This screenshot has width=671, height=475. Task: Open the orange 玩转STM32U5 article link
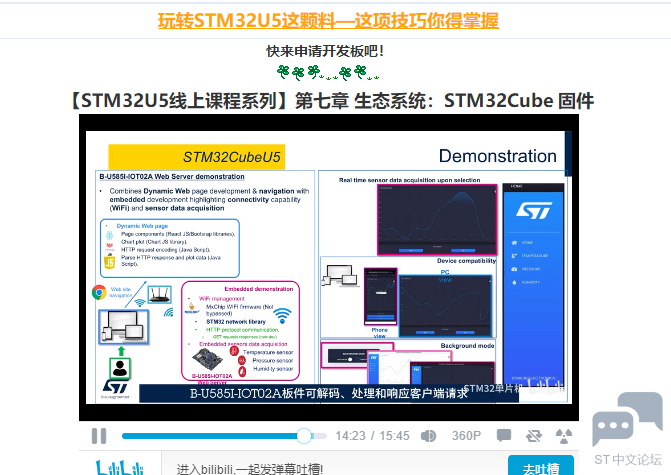point(328,21)
